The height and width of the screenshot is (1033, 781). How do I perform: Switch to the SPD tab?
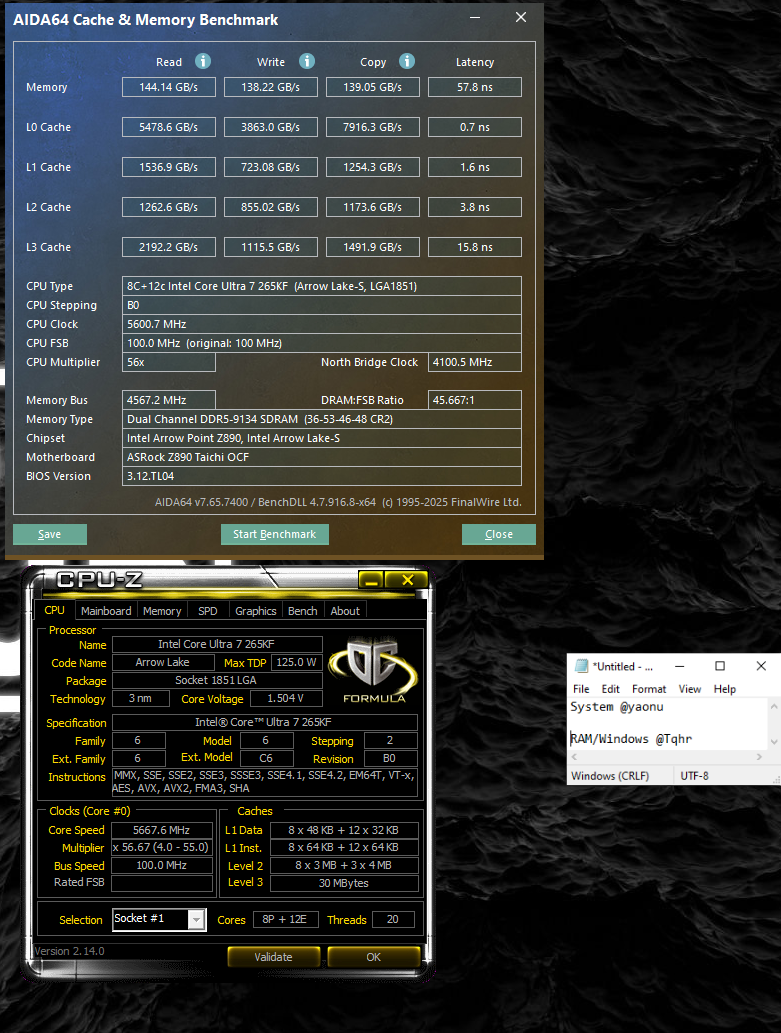(x=208, y=611)
